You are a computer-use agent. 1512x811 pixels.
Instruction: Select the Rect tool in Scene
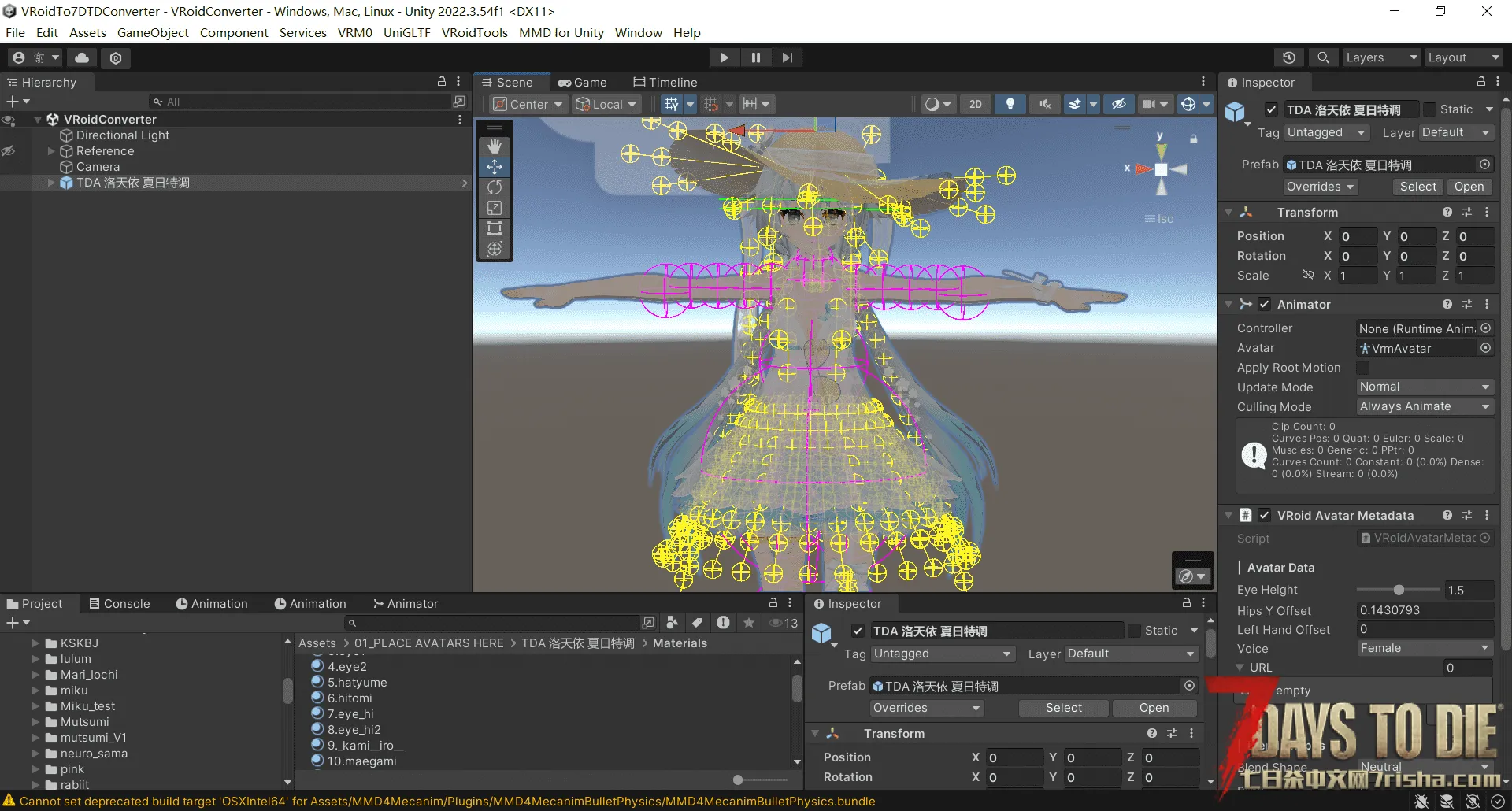click(x=495, y=228)
